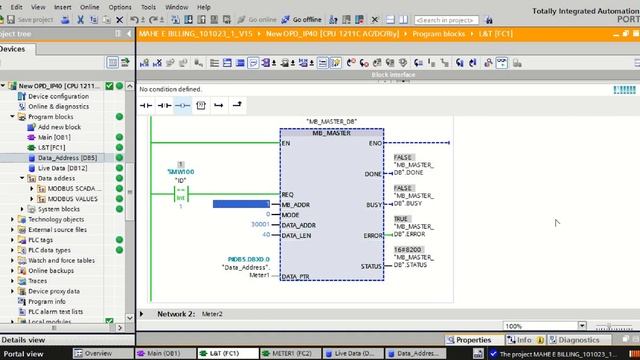Redo the last action
This screenshot has width=640, height=360.
[153, 20]
